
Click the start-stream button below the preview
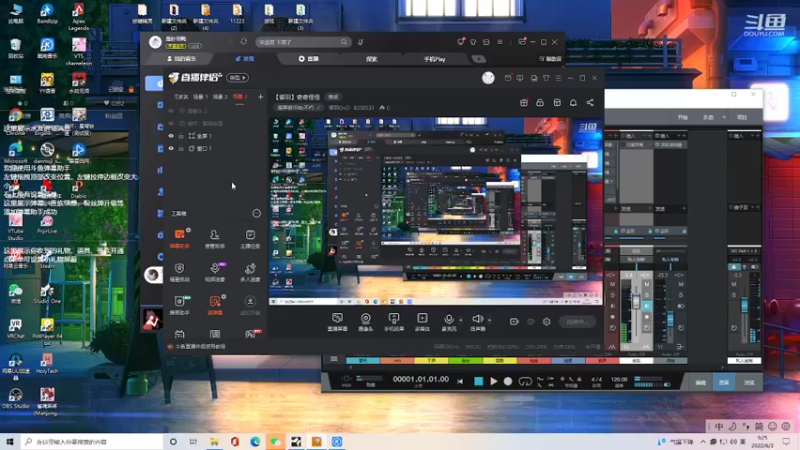point(577,322)
